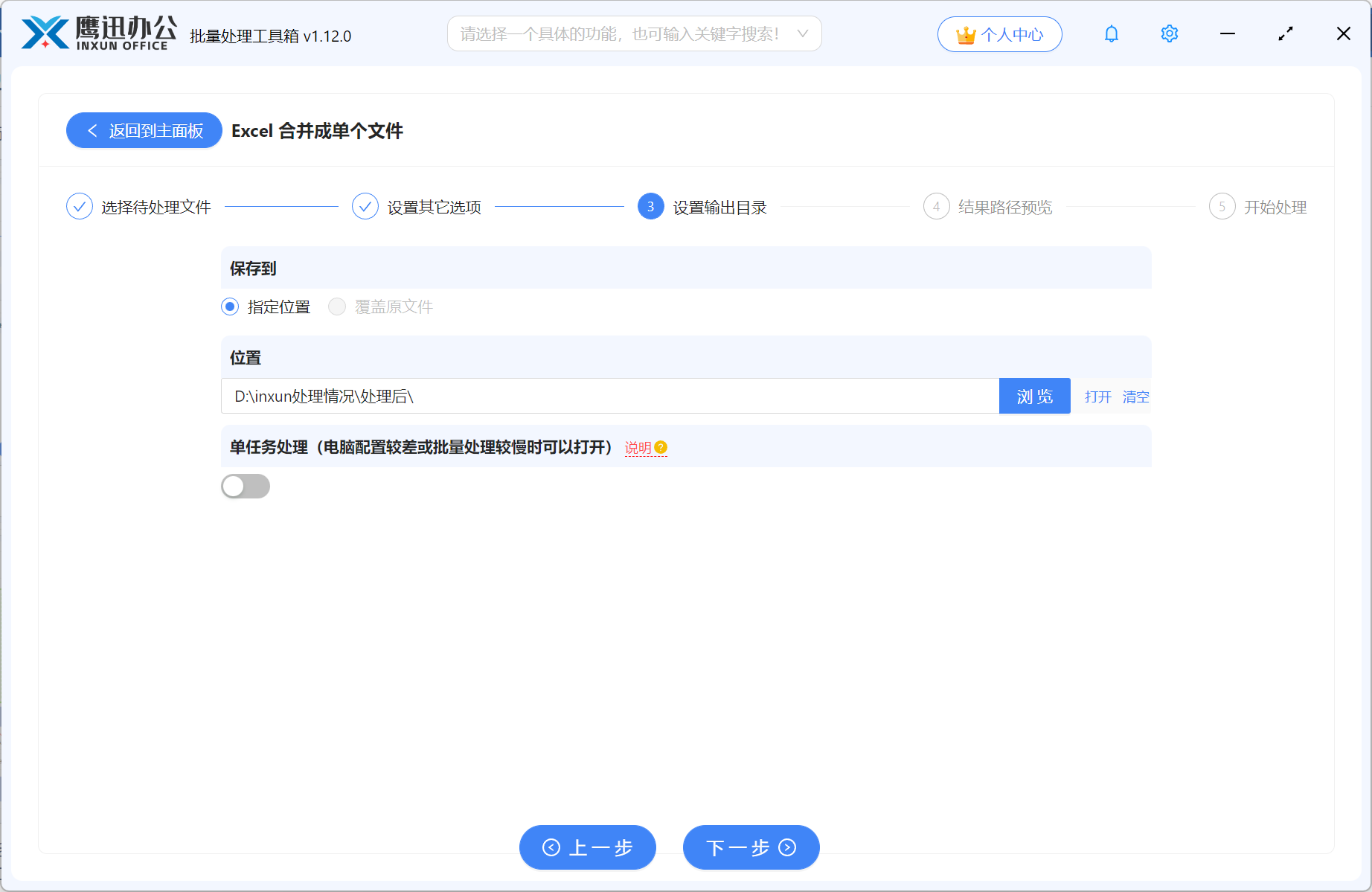Click the question mark icon beside 说明
Screen dimensions: 1372x892
(x=661, y=447)
